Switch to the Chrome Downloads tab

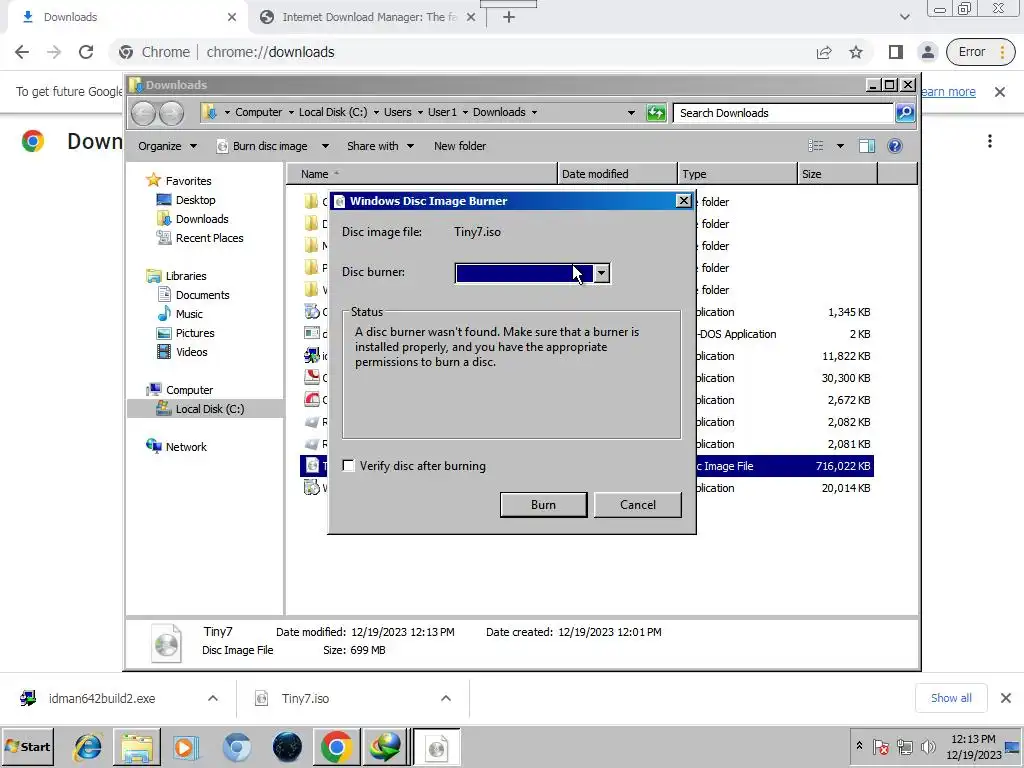click(x=127, y=17)
